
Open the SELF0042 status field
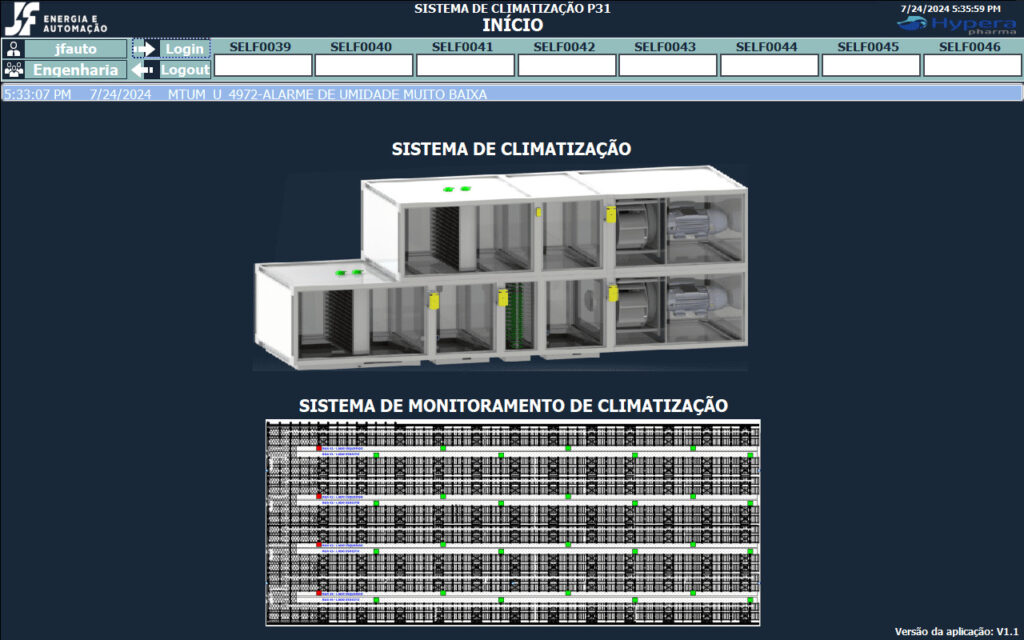[567, 65]
